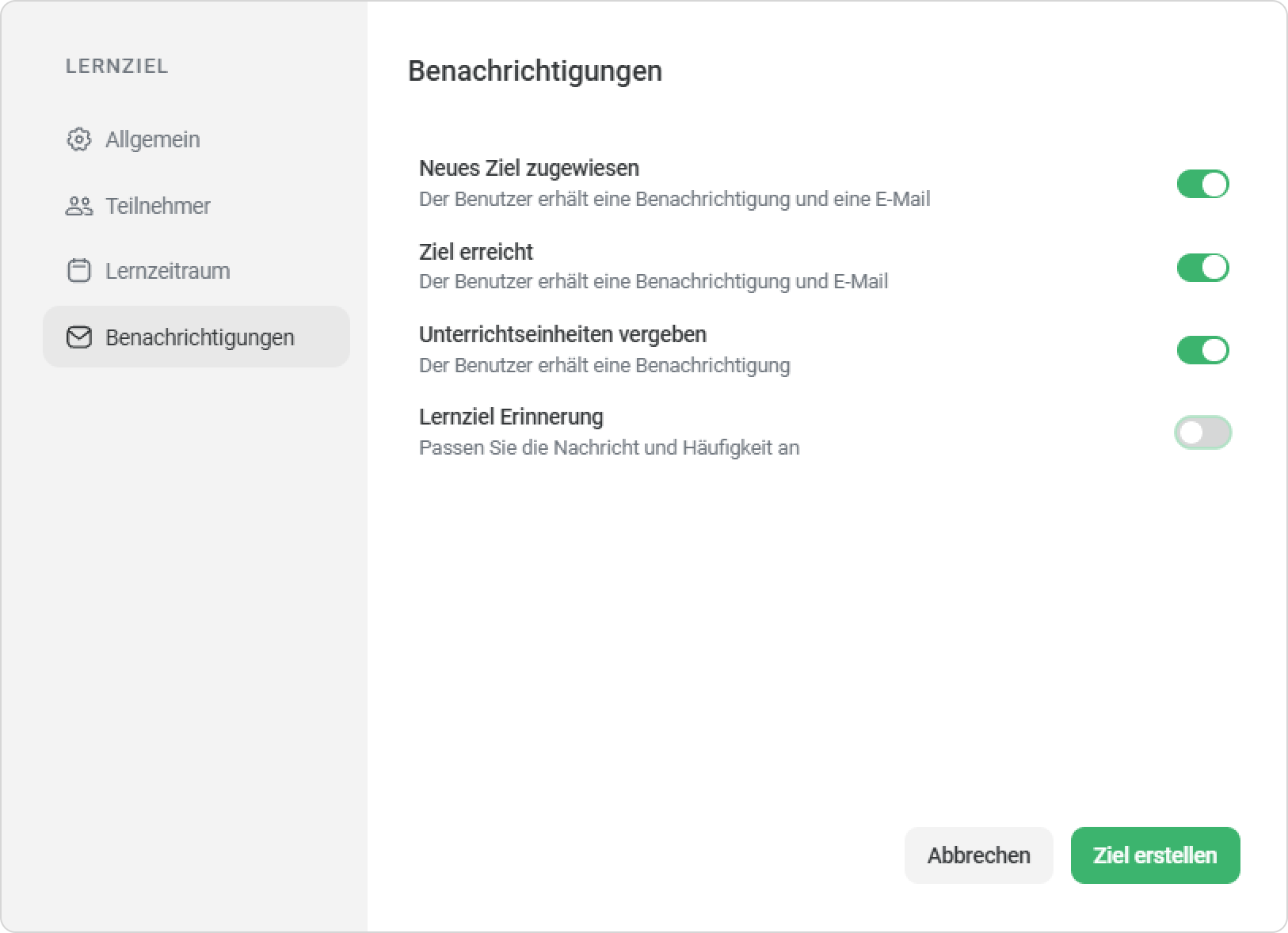Toggle Unterrichtseinheiten vergeben notification off
1288x933 pixels.
[x=1202, y=350]
